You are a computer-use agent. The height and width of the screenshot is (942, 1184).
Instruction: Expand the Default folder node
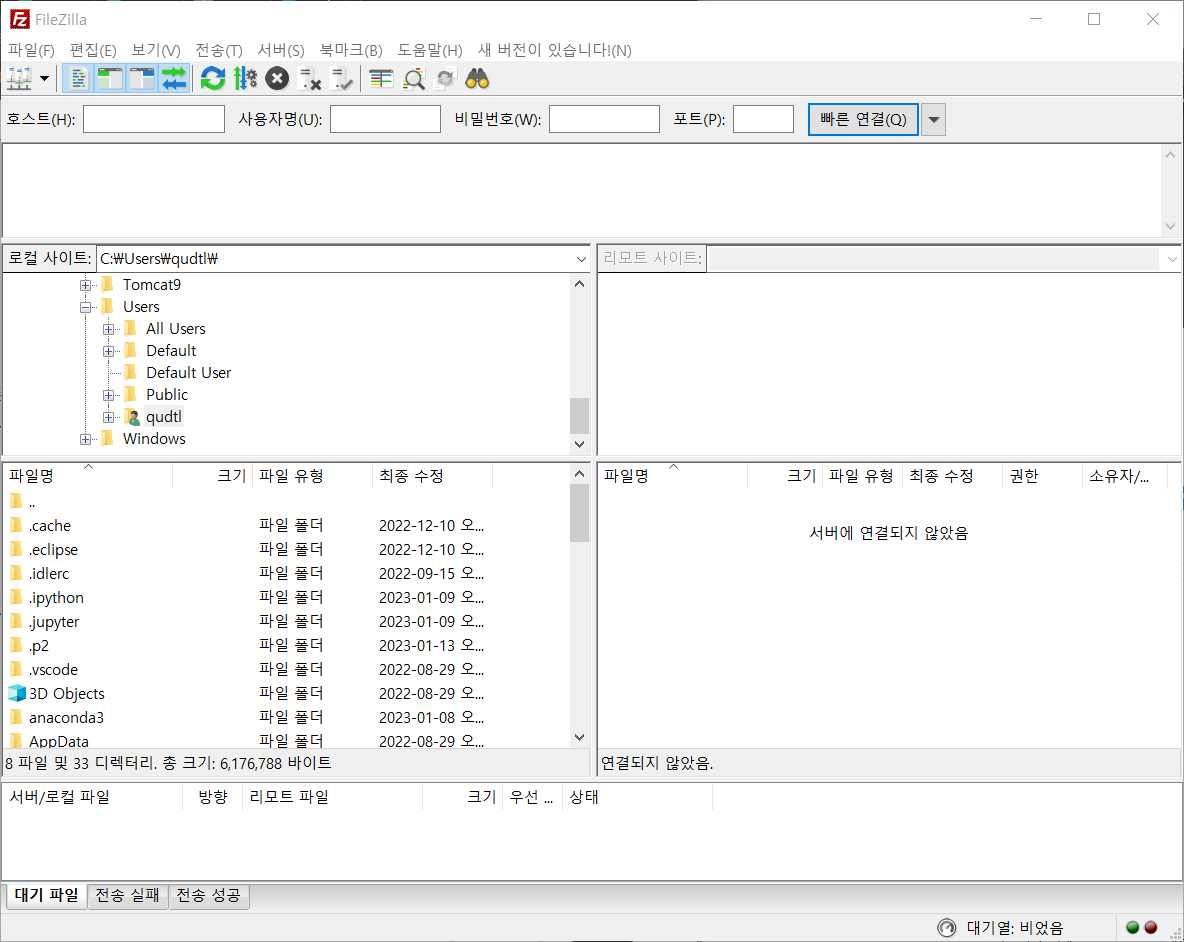pyautogui.click(x=109, y=351)
